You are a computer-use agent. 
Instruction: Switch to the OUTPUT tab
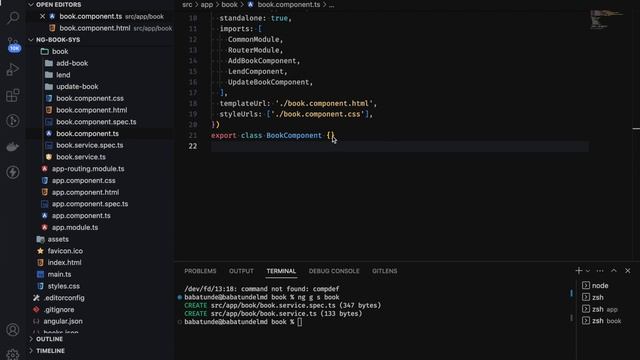pyautogui.click(x=241, y=271)
